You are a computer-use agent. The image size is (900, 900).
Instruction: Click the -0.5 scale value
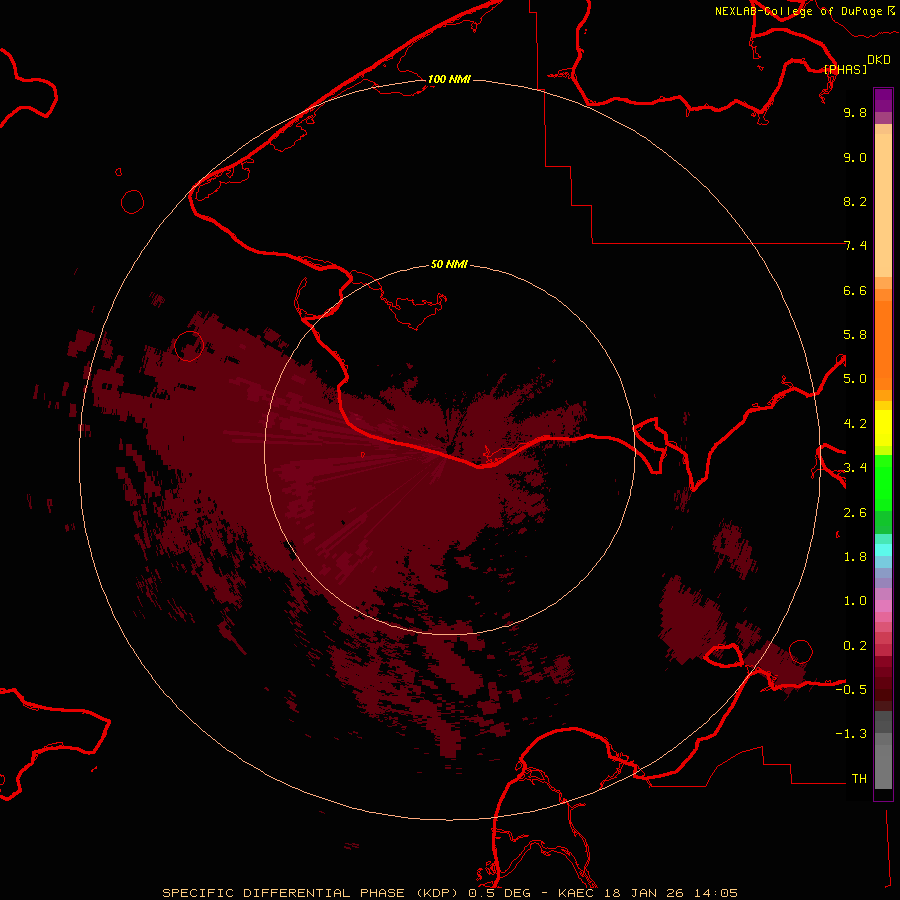851,690
